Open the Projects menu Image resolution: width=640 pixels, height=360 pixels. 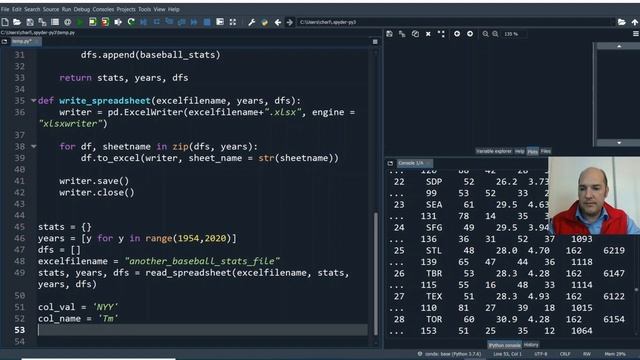click(126, 9)
